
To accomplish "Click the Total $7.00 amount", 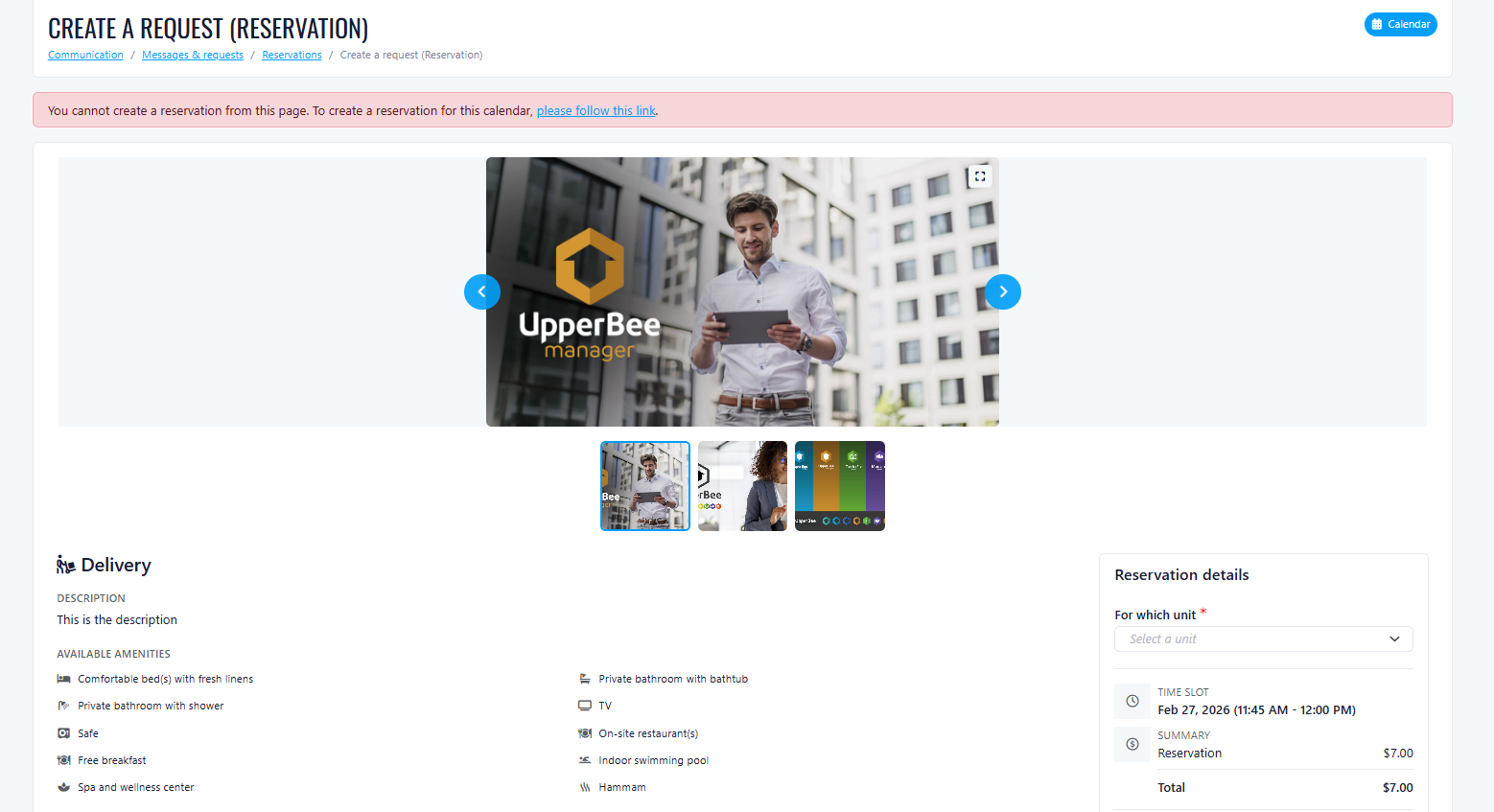I will click(1398, 788).
